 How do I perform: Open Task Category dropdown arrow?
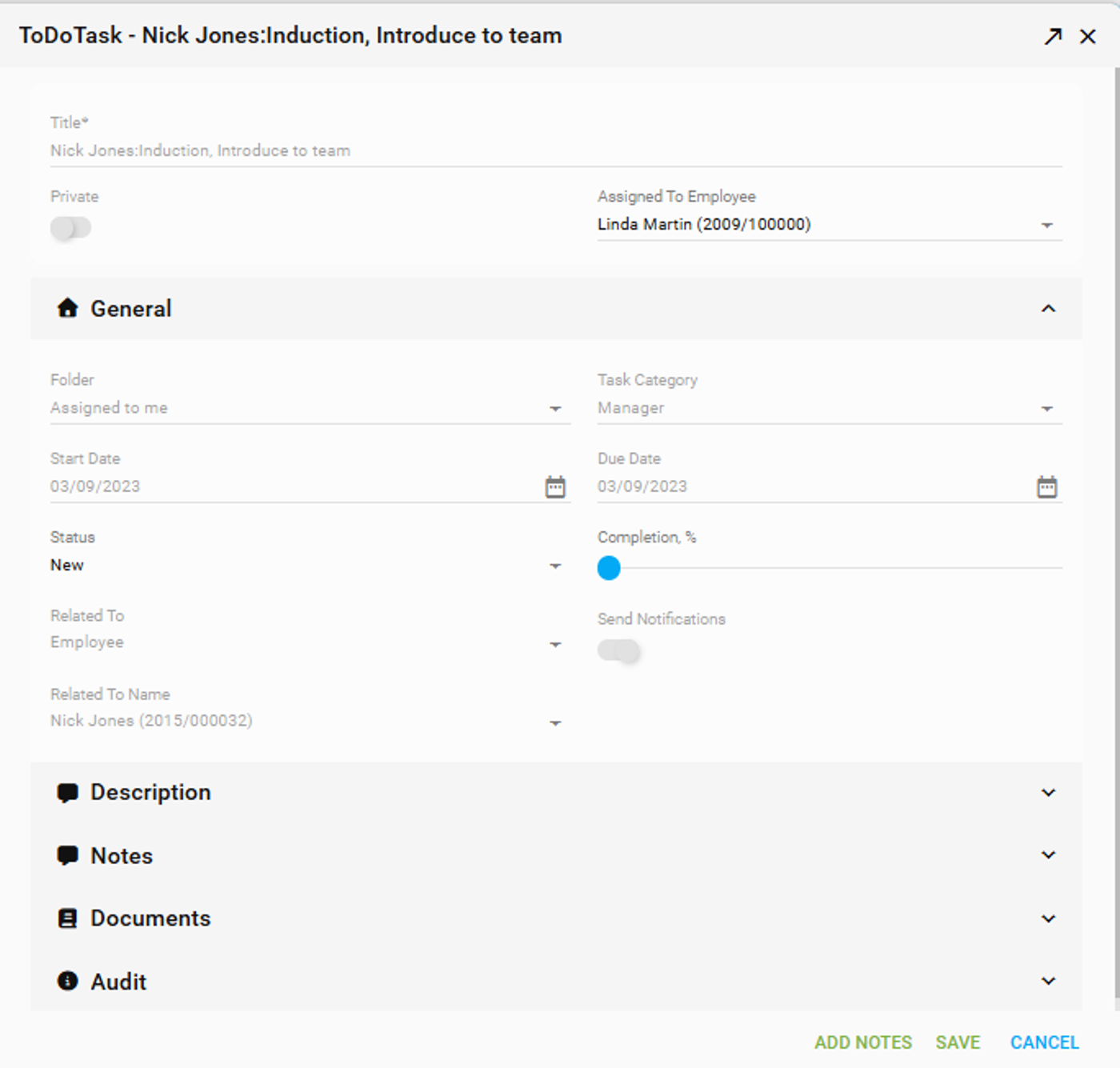(x=1046, y=409)
